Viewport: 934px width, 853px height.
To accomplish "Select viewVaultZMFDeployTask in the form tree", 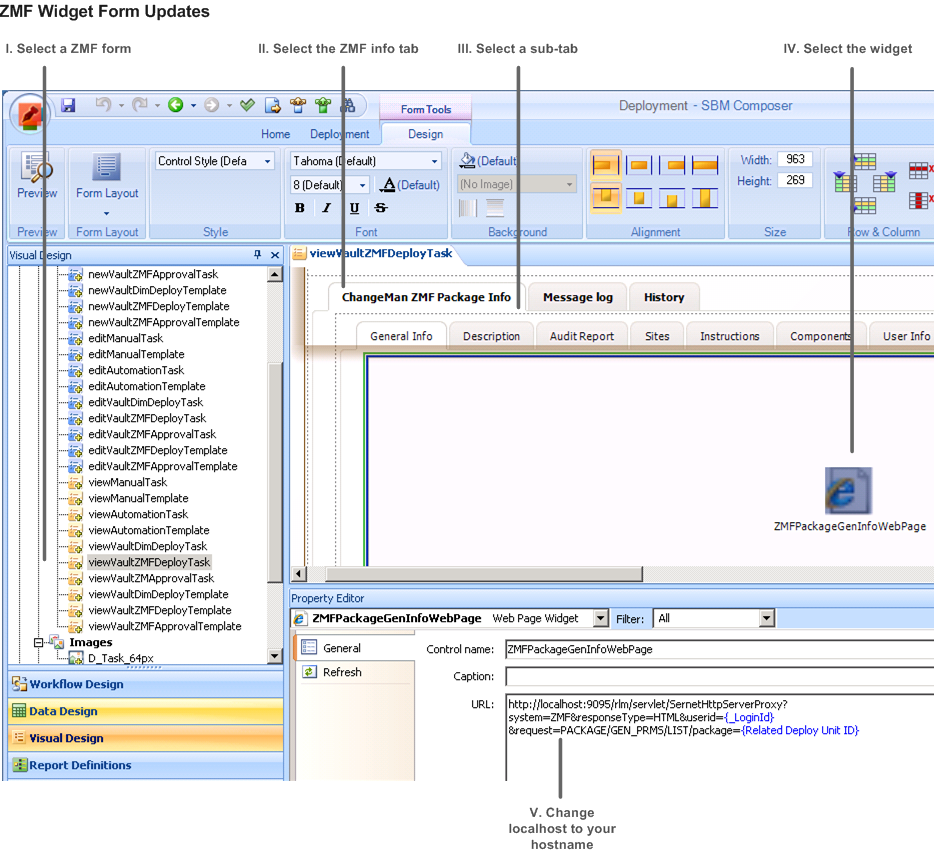I will point(149,562).
